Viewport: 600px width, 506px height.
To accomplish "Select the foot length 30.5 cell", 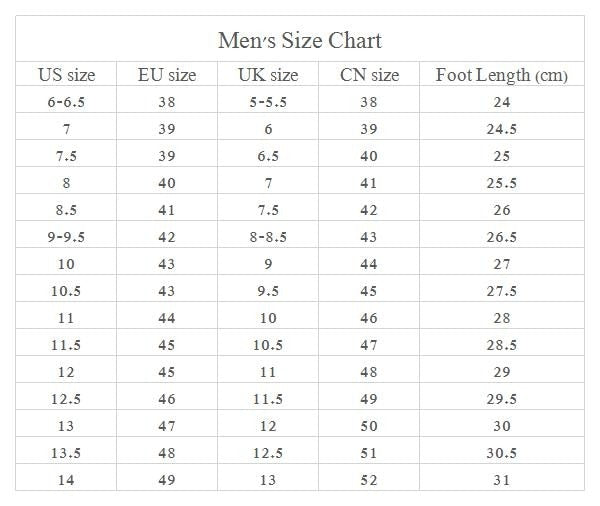I will (x=502, y=453).
